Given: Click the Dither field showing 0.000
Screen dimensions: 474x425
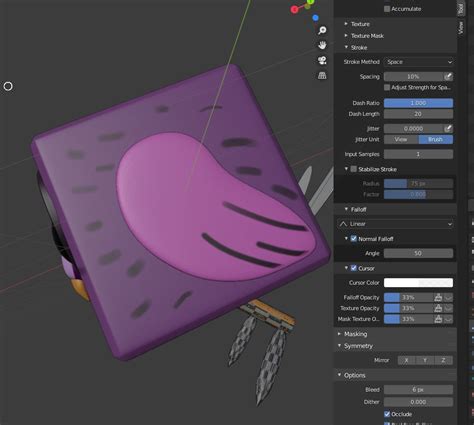Looking at the screenshot, I should coord(418,402).
